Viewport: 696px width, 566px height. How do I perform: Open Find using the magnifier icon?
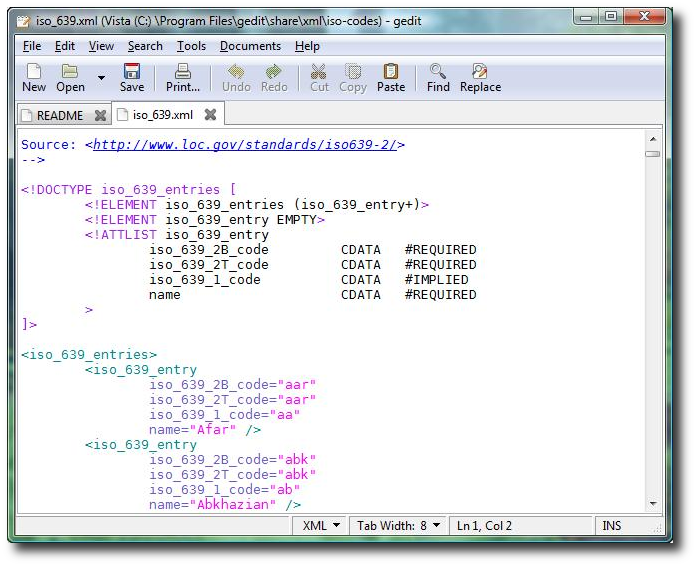pyautogui.click(x=438, y=77)
